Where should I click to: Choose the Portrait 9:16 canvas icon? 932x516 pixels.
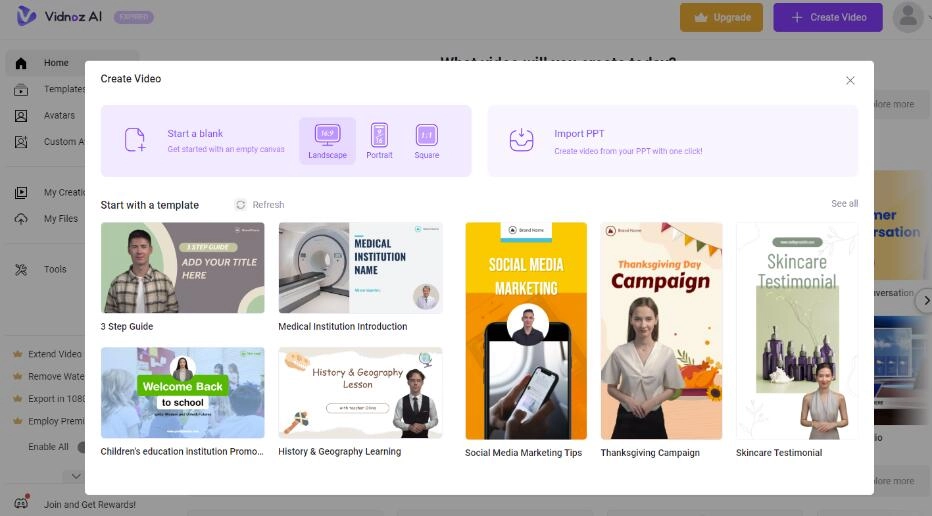pyautogui.click(x=379, y=135)
